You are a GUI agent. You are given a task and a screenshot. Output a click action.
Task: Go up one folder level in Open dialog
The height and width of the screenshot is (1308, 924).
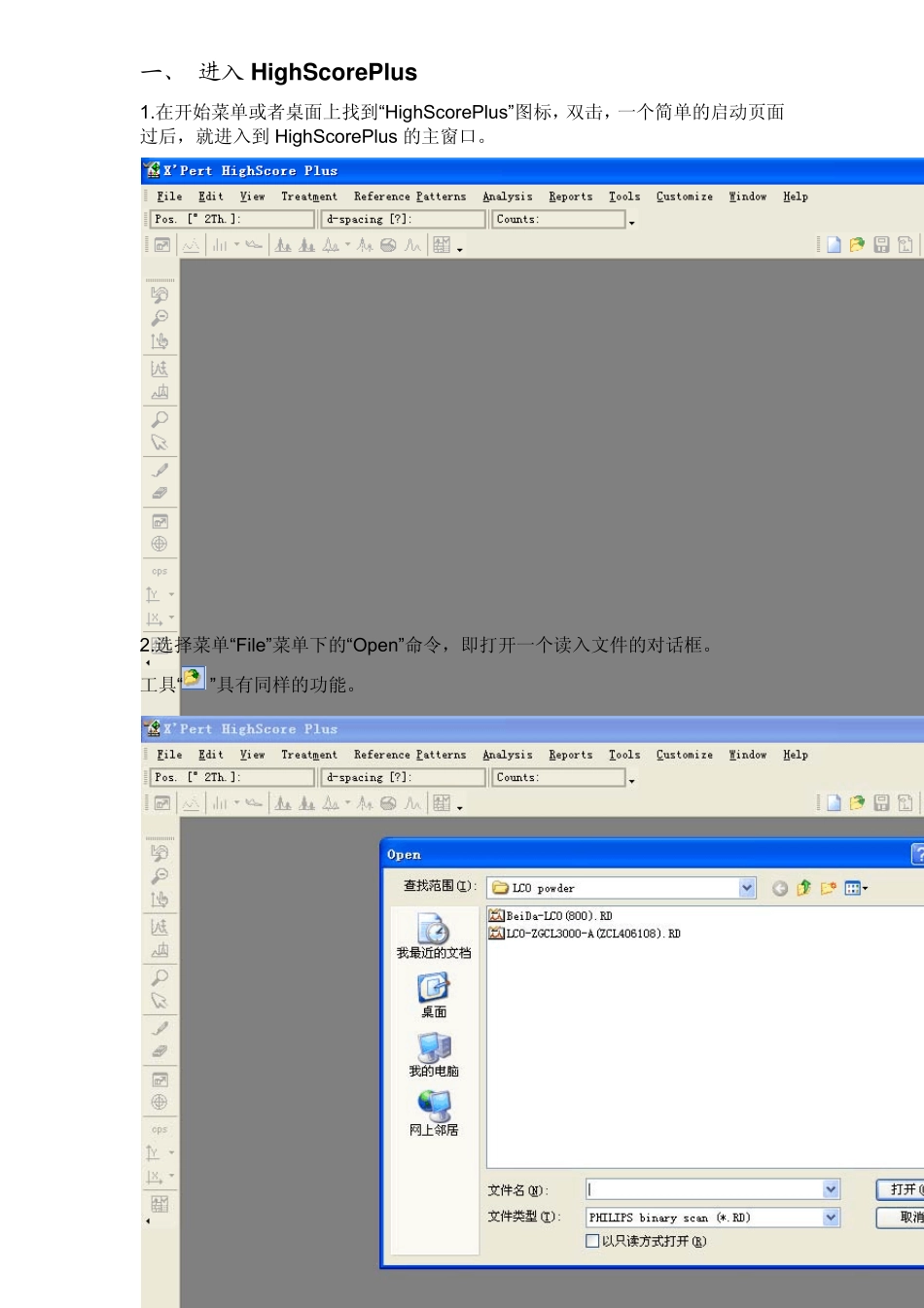804,888
